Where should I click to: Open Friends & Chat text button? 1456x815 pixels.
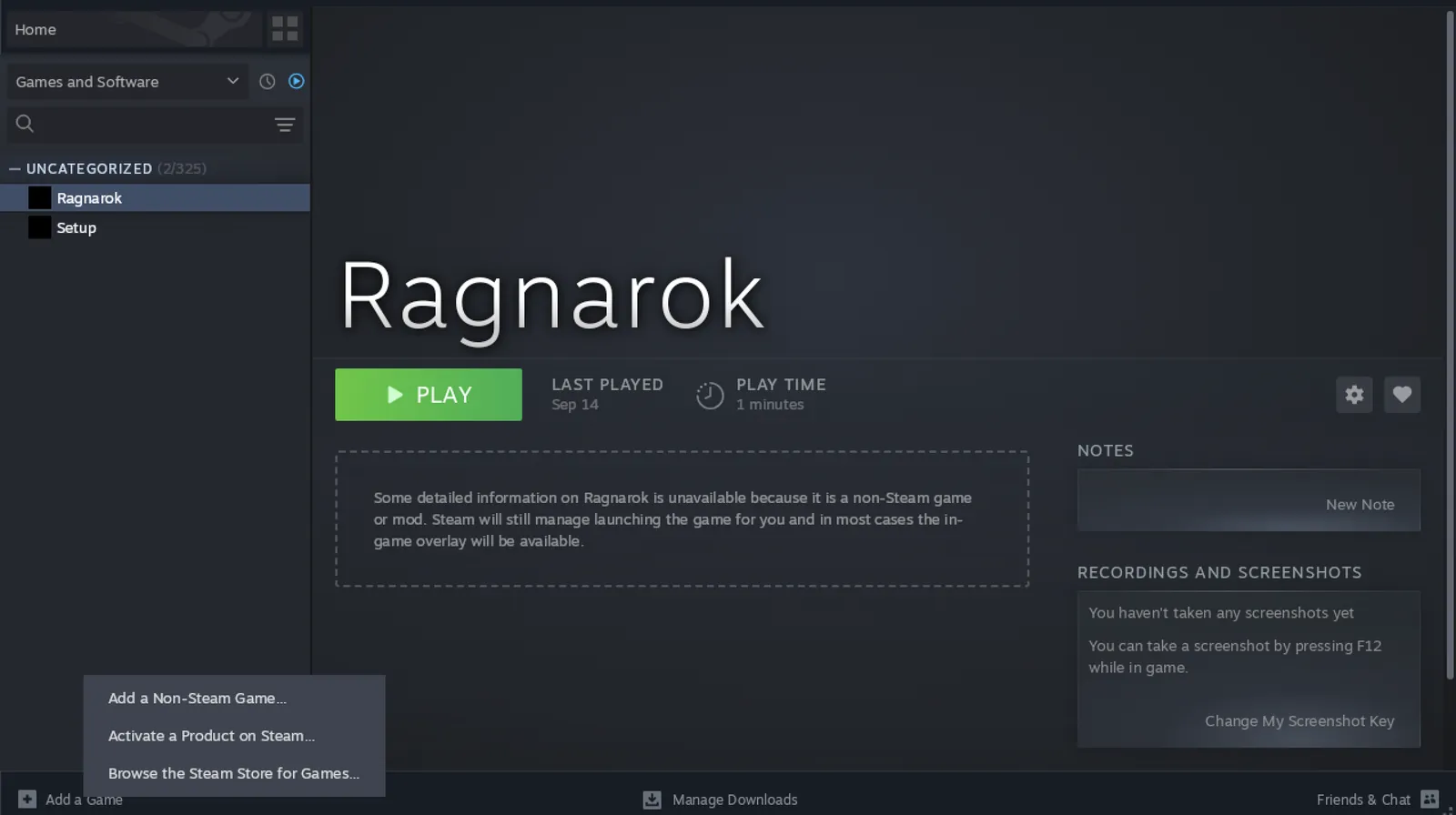[1363, 800]
